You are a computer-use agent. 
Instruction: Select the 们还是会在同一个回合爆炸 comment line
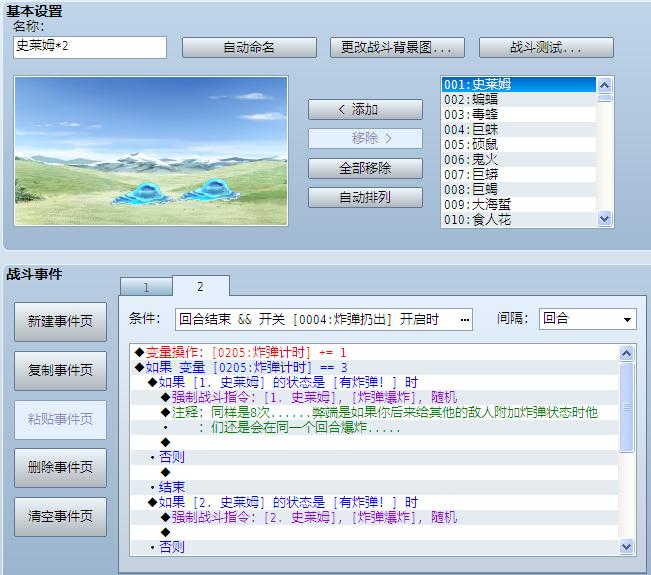(x=375, y=428)
